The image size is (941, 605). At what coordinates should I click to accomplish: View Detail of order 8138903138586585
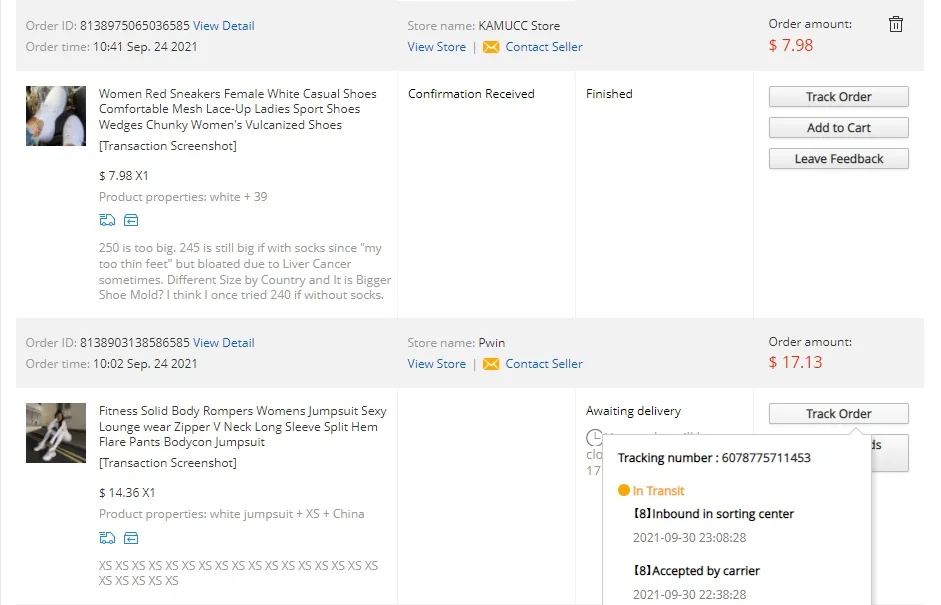223,343
